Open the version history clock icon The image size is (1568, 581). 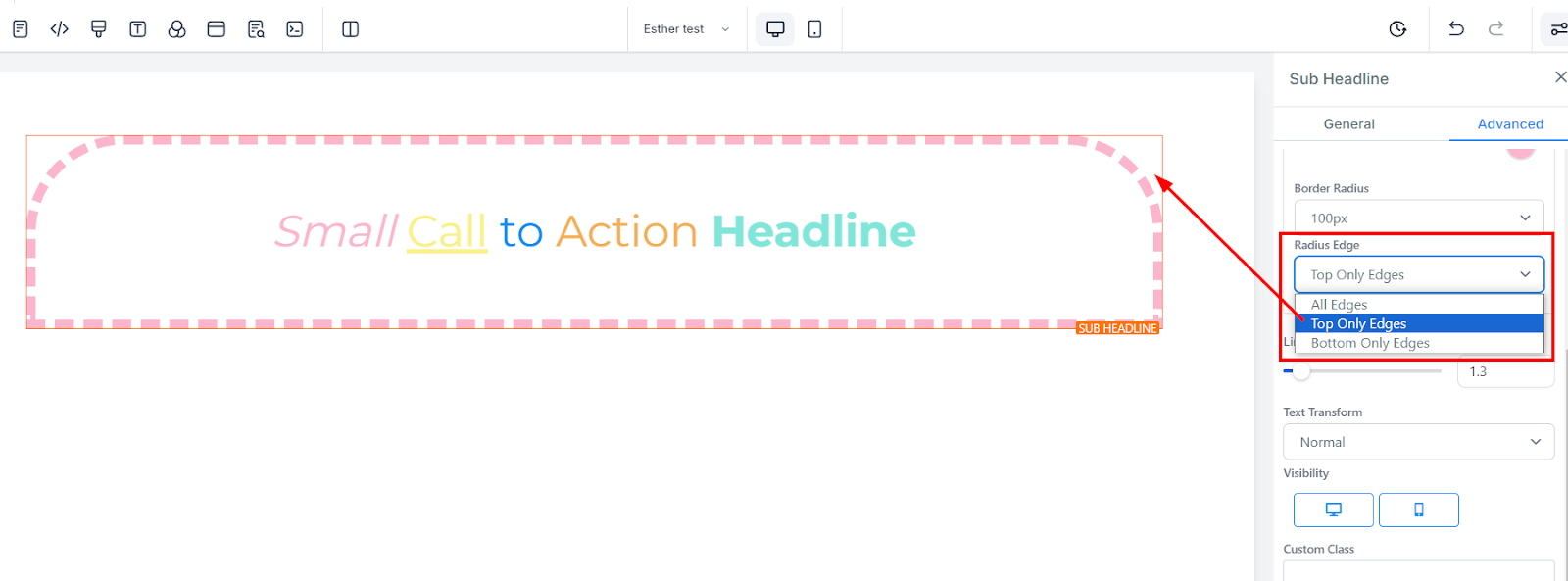tap(1398, 29)
